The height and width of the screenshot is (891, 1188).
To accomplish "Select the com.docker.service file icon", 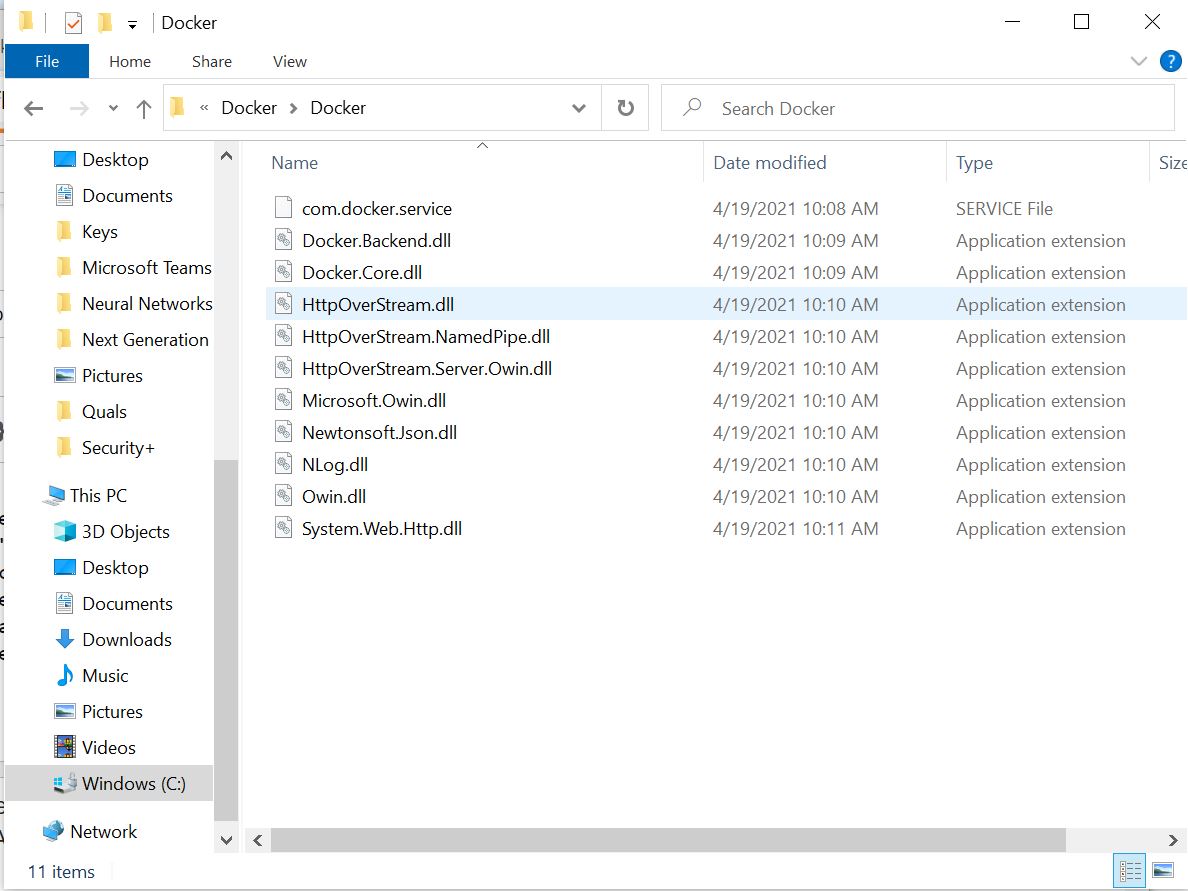I will (283, 208).
